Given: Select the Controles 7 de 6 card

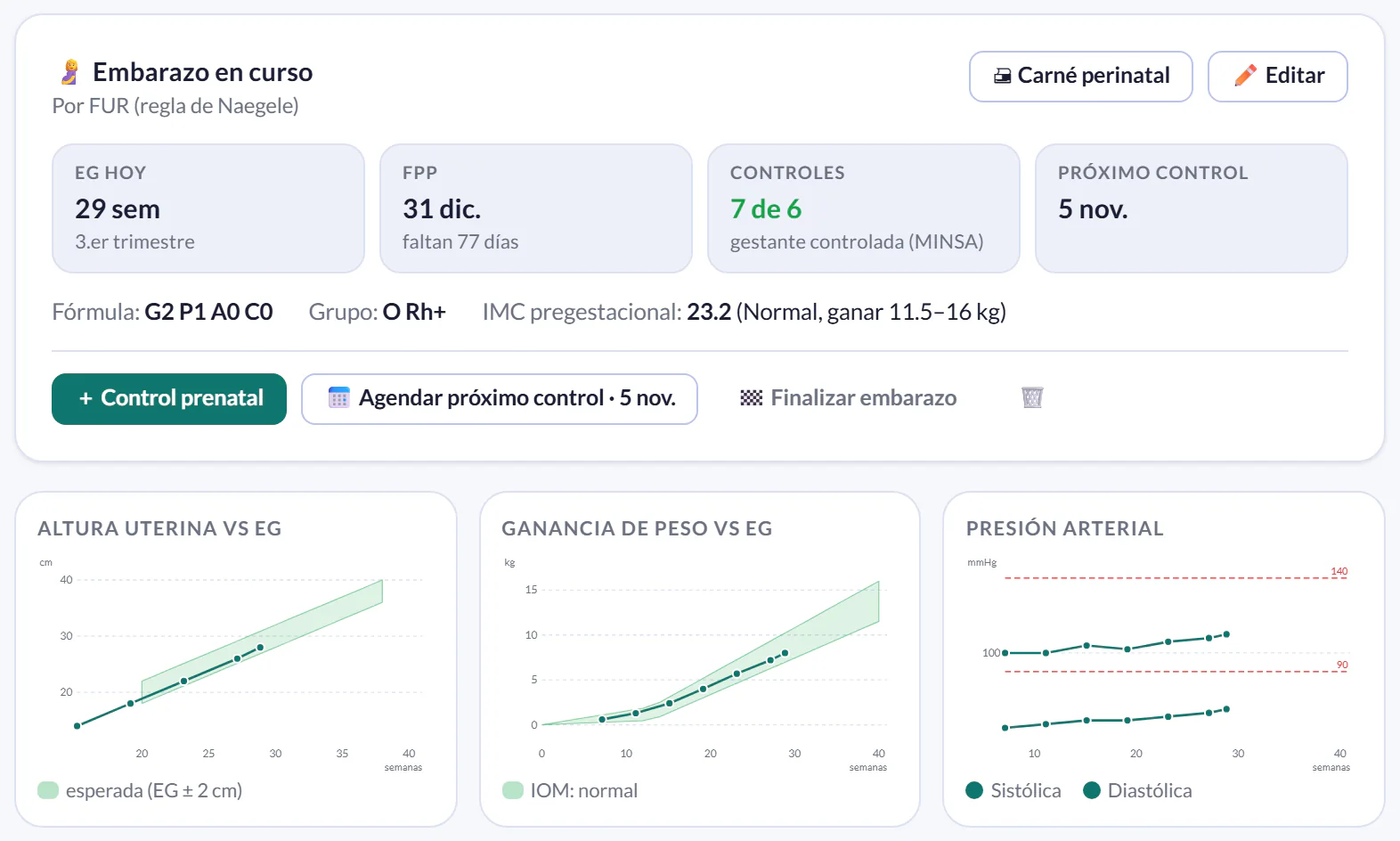Looking at the screenshot, I should 864,208.
